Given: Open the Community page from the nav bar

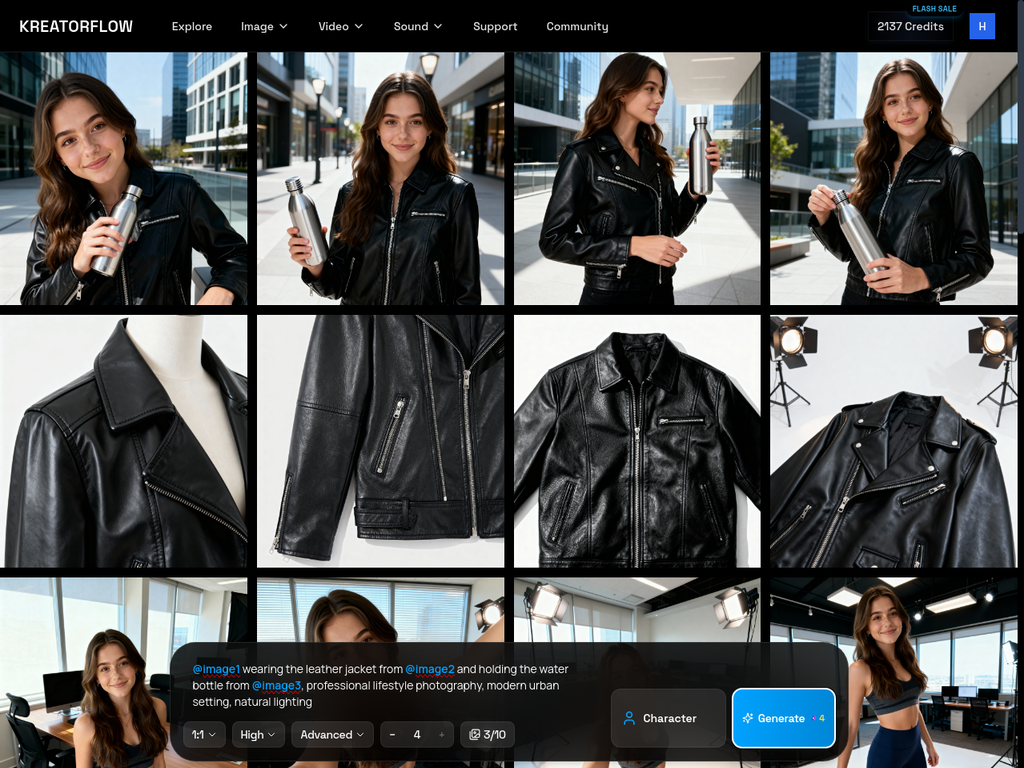Looking at the screenshot, I should 577,27.
